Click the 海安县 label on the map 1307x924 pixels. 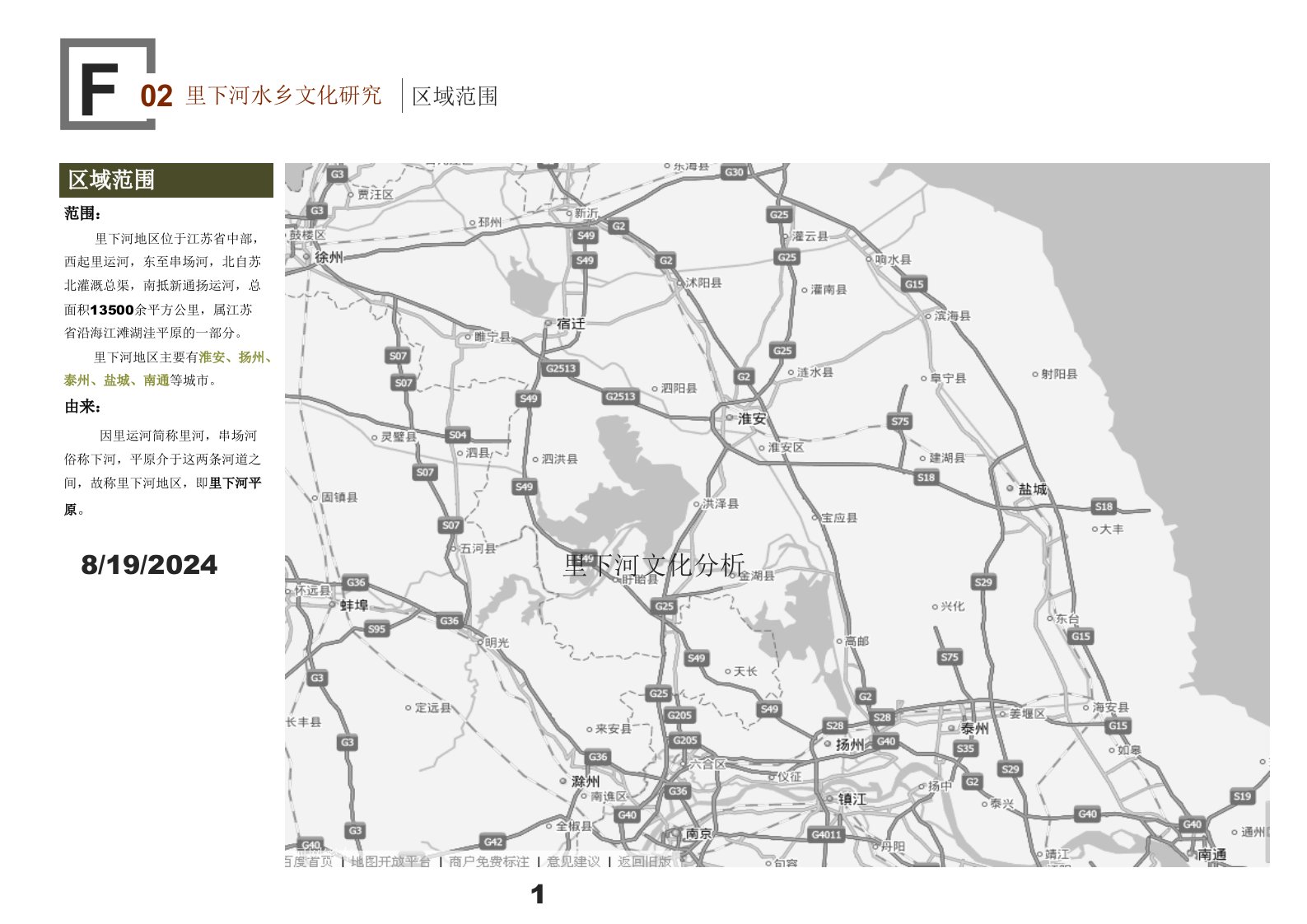click(x=1111, y=707)
